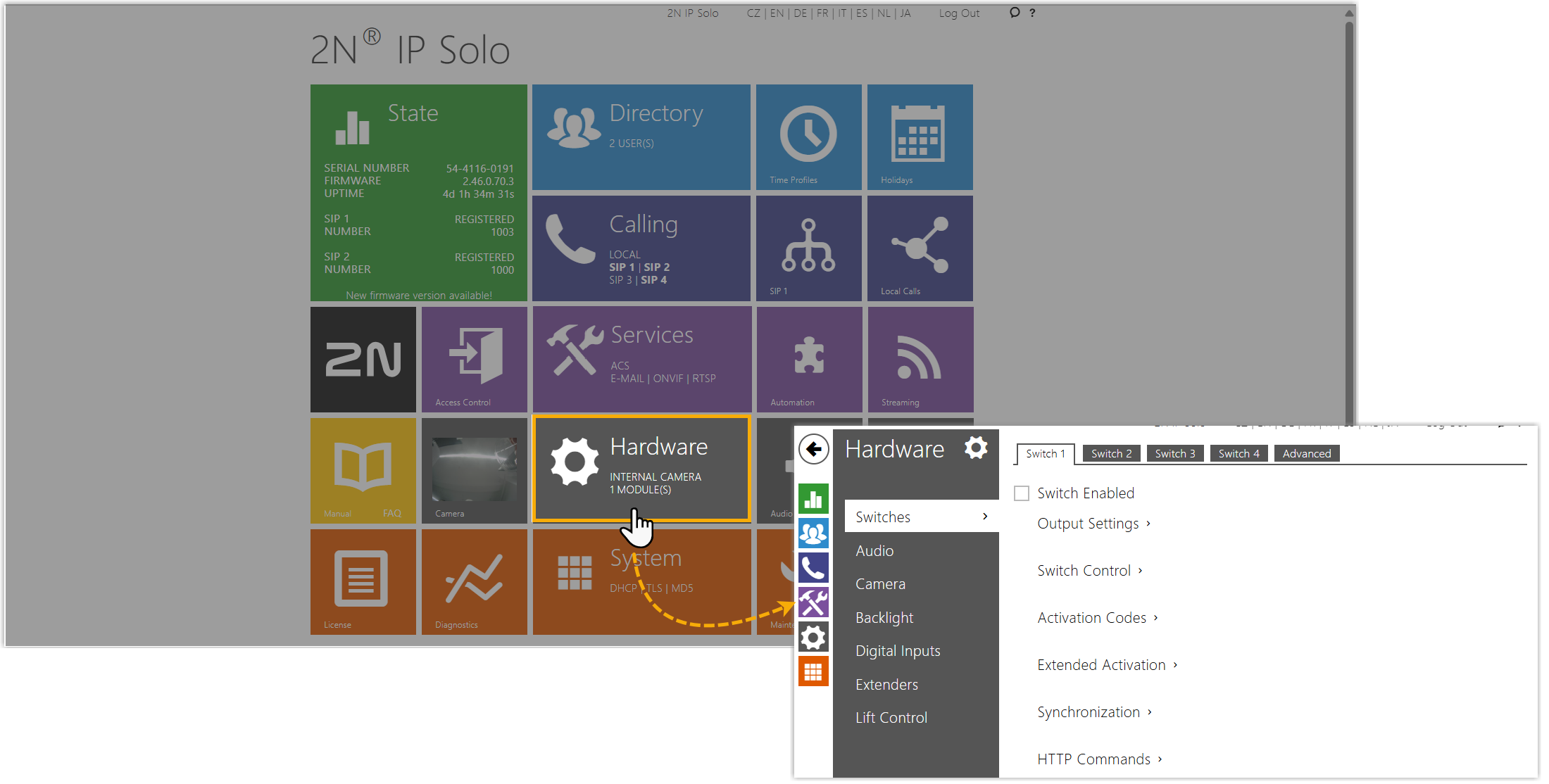Enable the Switch Enabled checkbox
This screenshot has width=1549, height=784.
(1022, 493)
